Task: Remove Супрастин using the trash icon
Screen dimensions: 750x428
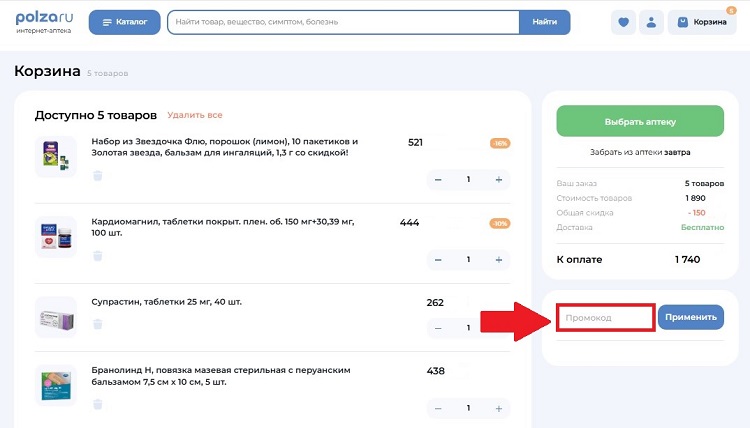Action: pos(97,324)
